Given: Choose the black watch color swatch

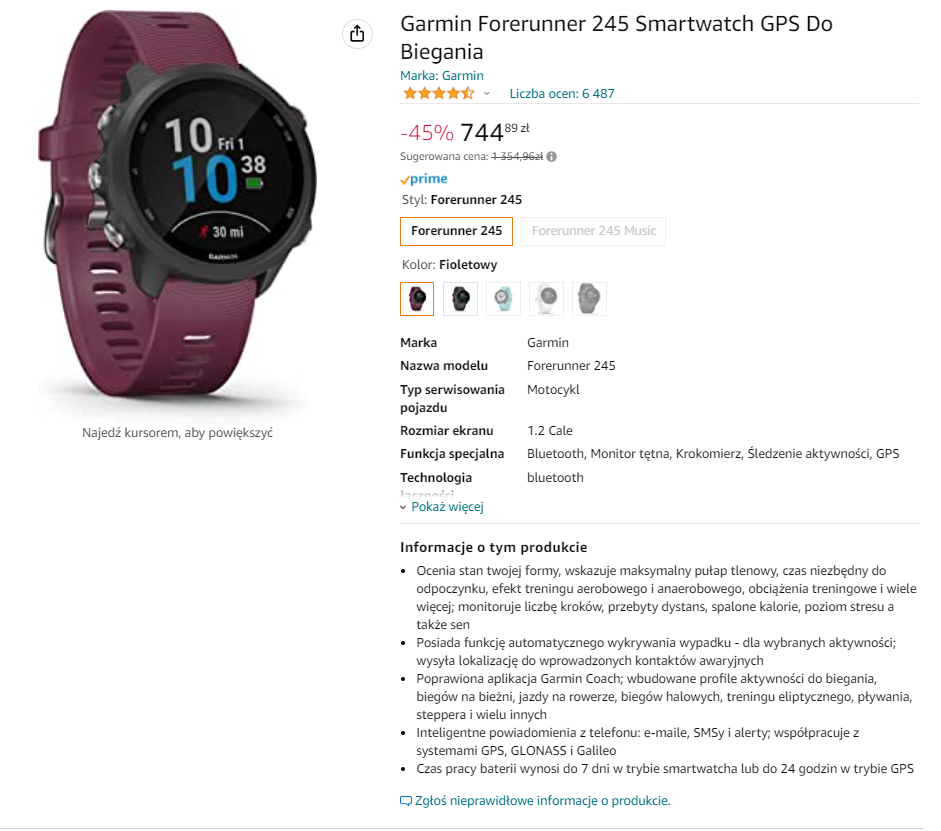Looking at the screenshot, I should [460, 299].
